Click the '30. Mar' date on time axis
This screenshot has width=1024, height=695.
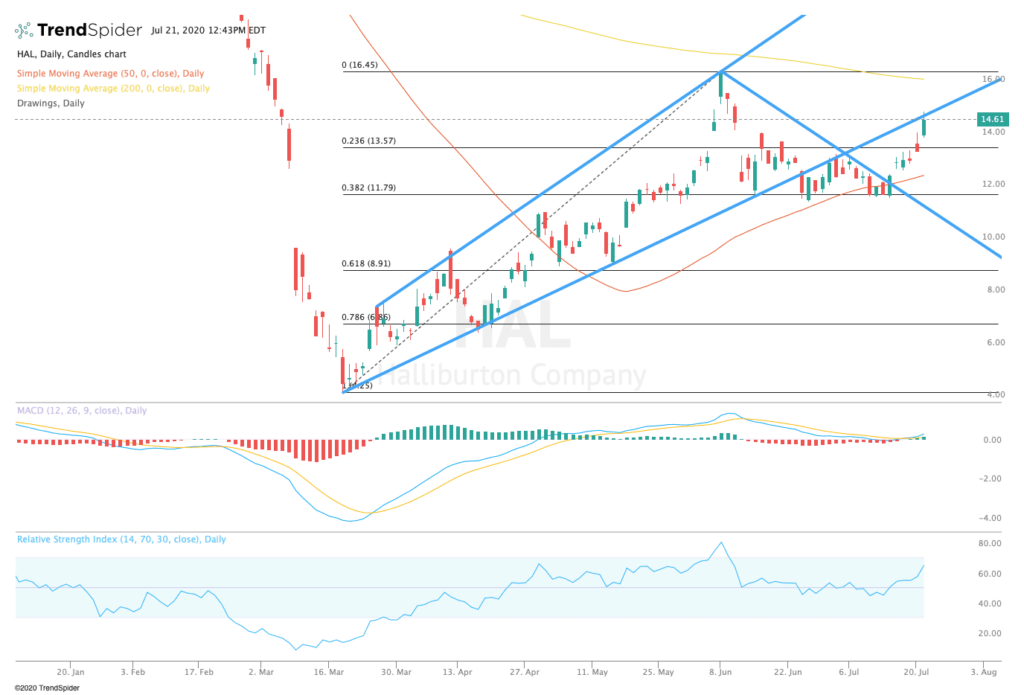point(396,671)
